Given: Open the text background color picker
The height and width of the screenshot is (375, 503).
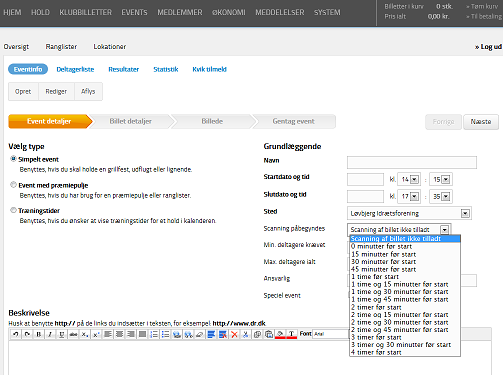Looking at the screenshot, I should [280, 334].
